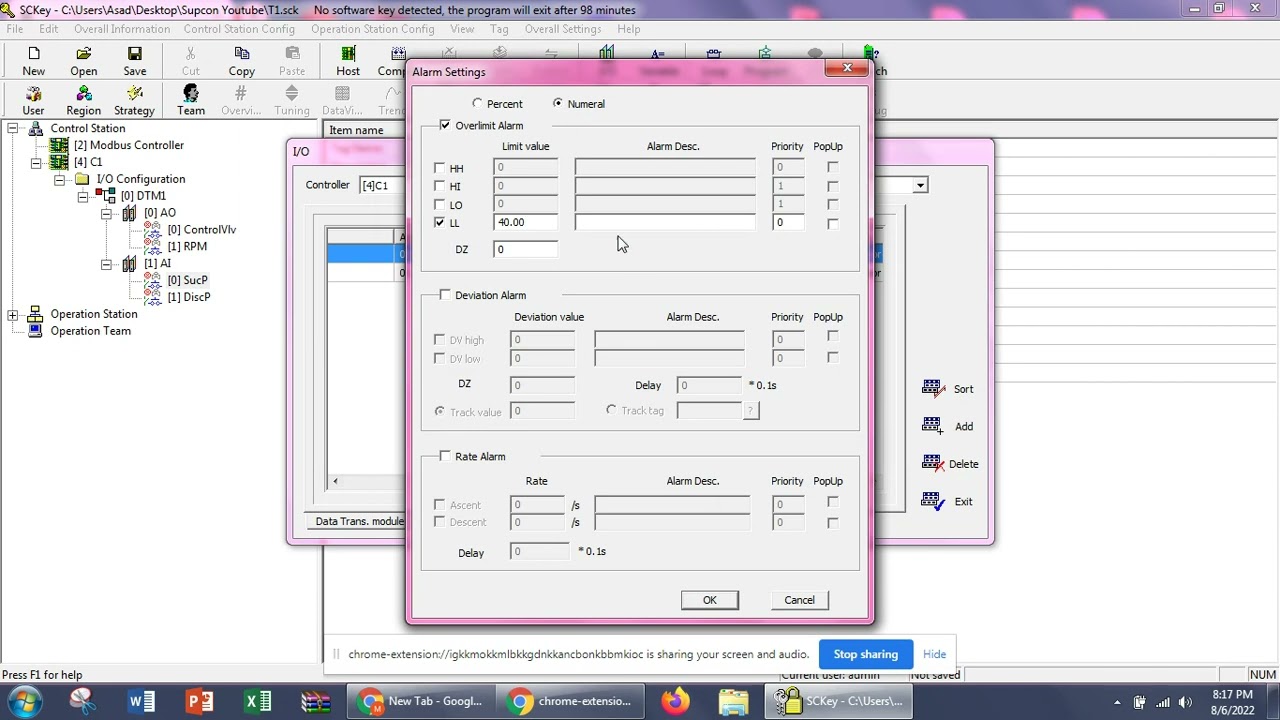Open a project with the Open icon
The image size is (1280, 720).
(84, 61)
